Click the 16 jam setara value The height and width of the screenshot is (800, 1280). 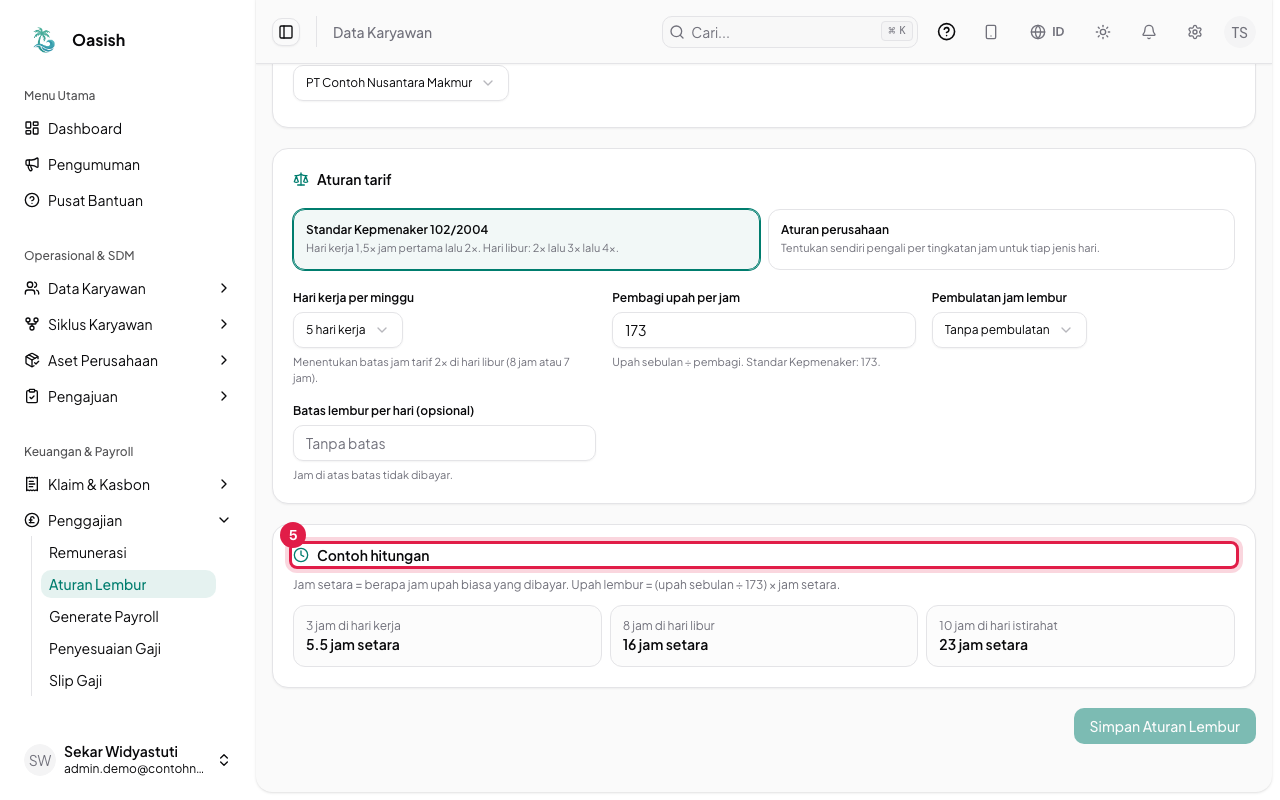click(665, 645)
